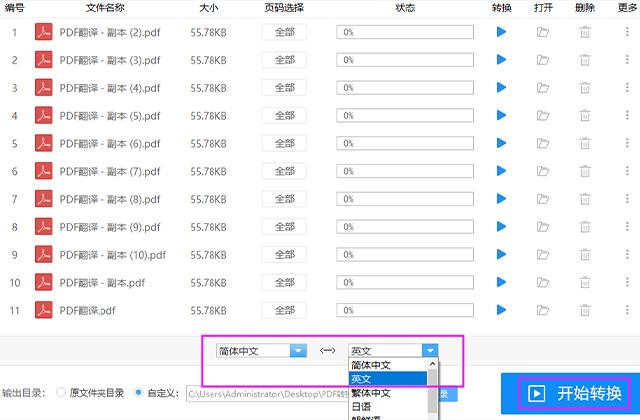The height and width of the screenshot is (420, 640).
Task: Click the 状态 column header
Action: coord(405,7)
